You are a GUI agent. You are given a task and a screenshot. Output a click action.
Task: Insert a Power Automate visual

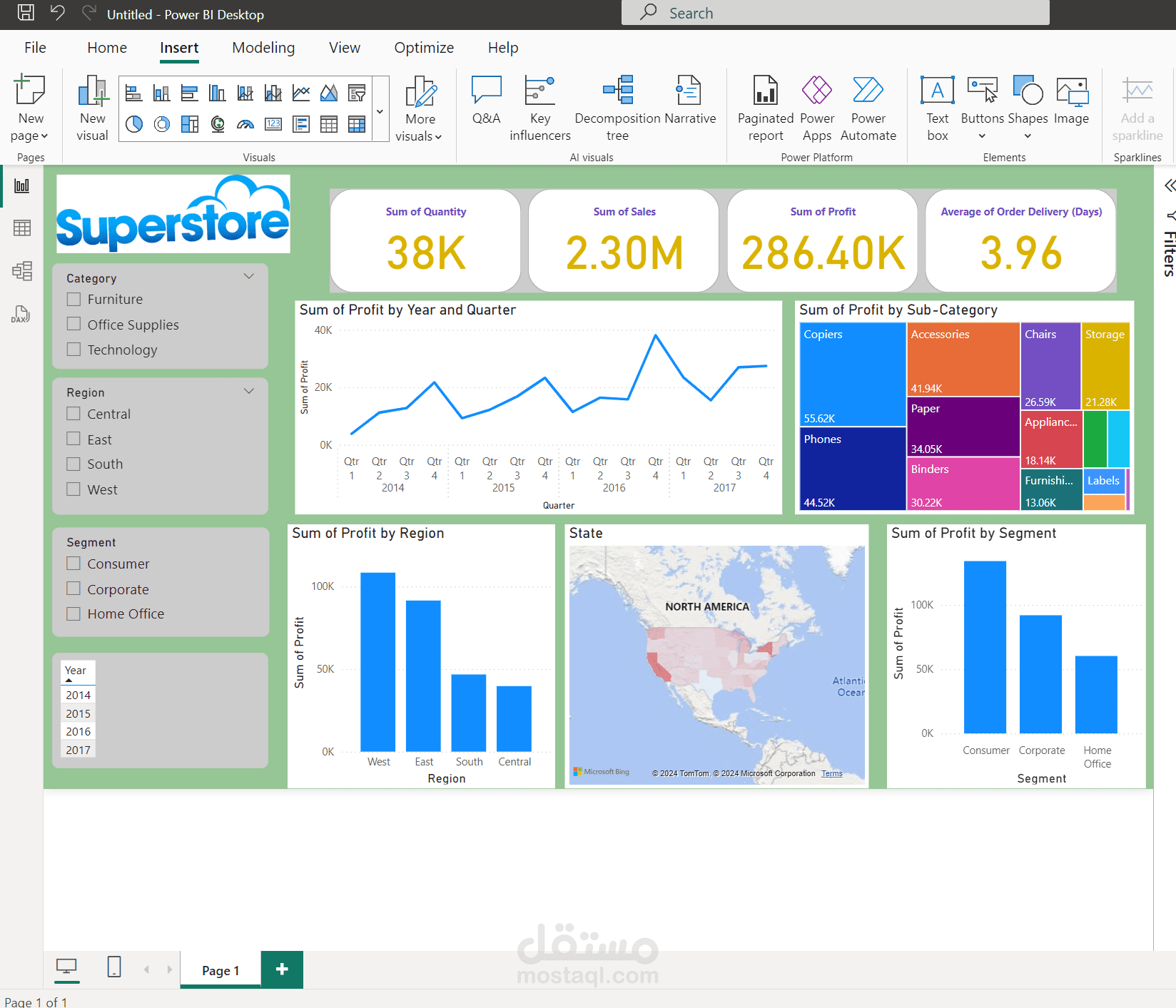(868, 108)
